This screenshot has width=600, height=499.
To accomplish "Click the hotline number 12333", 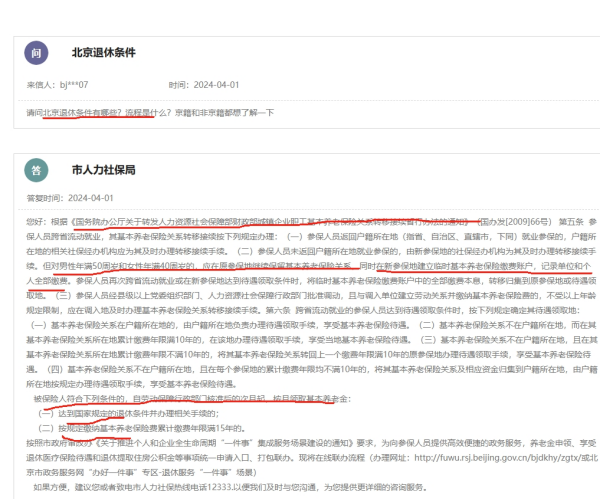I will (220, 488).
